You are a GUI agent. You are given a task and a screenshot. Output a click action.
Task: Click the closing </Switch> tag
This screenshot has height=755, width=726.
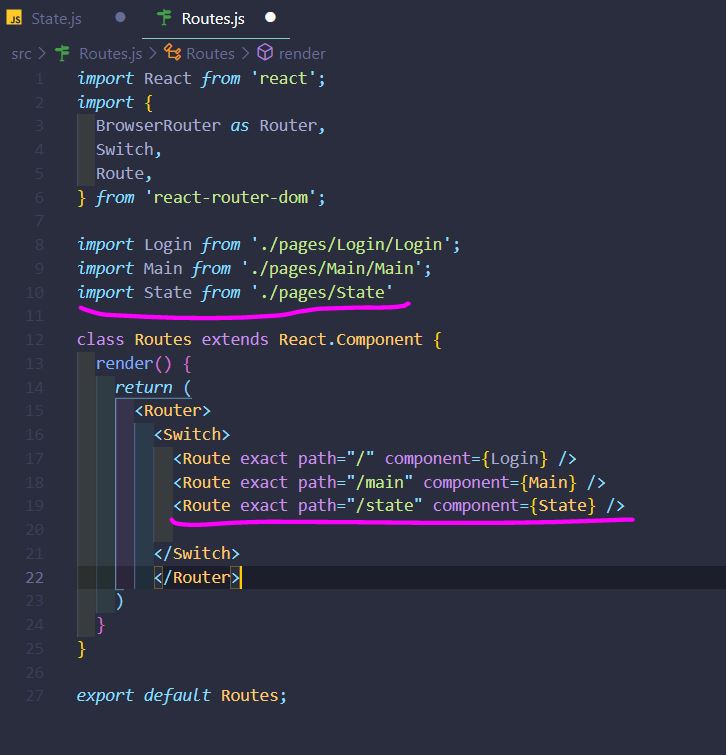click(x=196, y=553)
